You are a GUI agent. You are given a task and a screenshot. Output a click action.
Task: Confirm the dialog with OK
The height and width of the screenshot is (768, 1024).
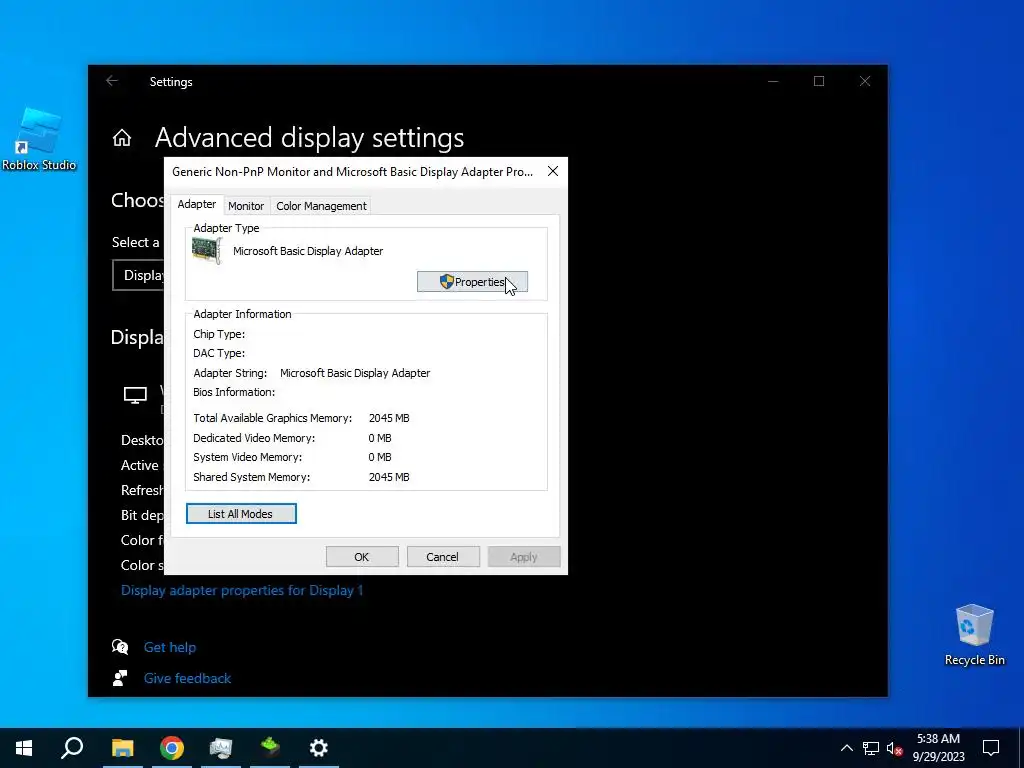pos(362,557)
